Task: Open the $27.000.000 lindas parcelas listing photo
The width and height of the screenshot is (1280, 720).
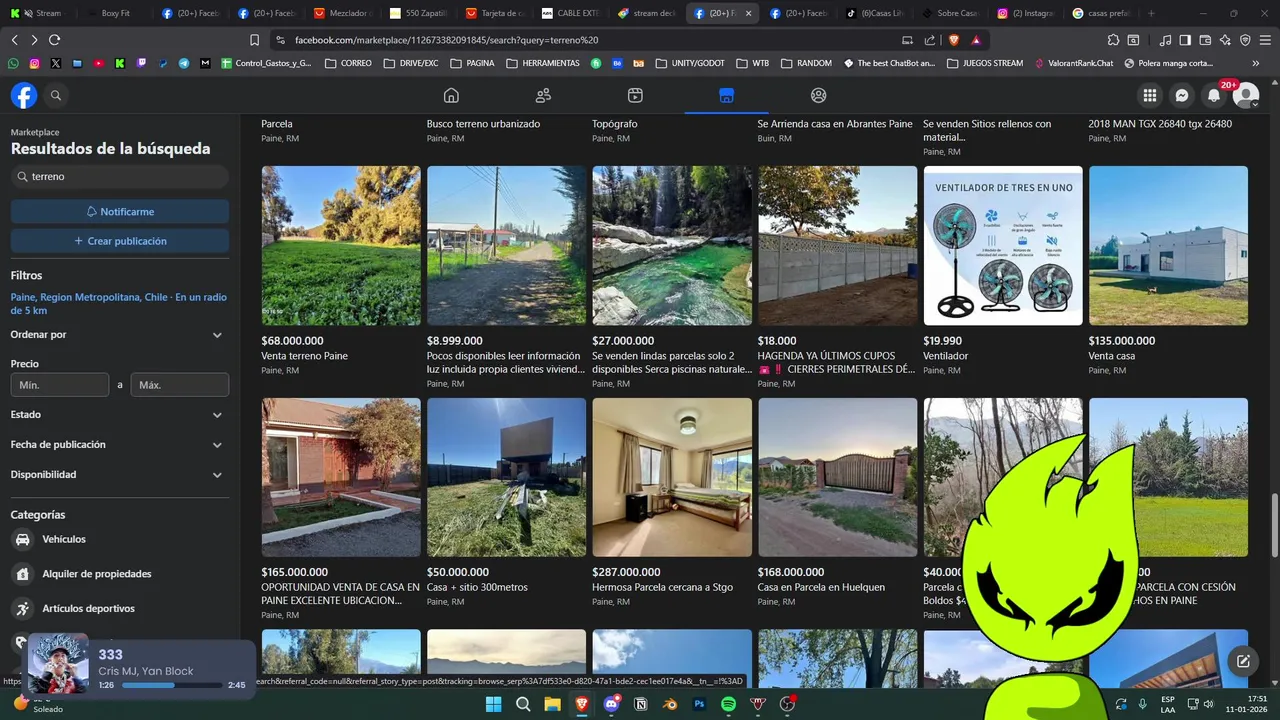Action: click(672, 246)
